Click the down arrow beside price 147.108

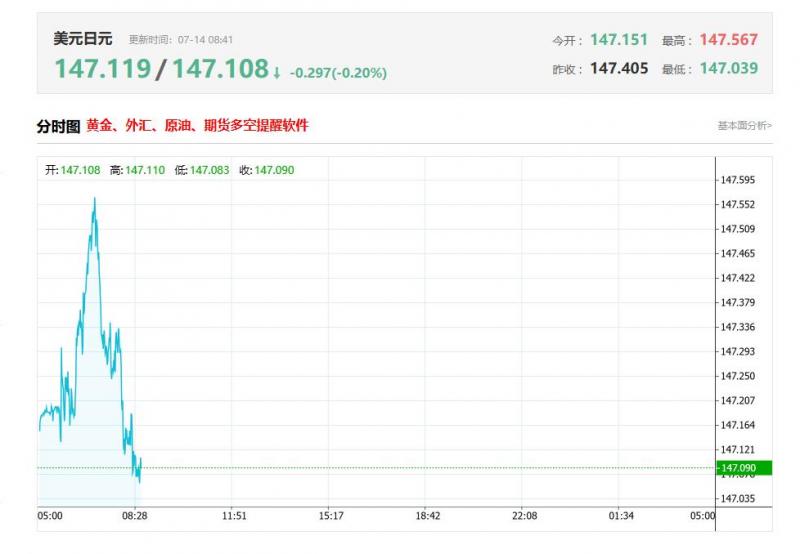pos(277,73)
